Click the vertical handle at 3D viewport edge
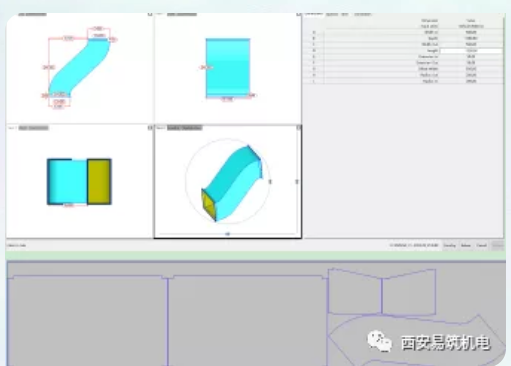The image size is (511, 366). 297,182
